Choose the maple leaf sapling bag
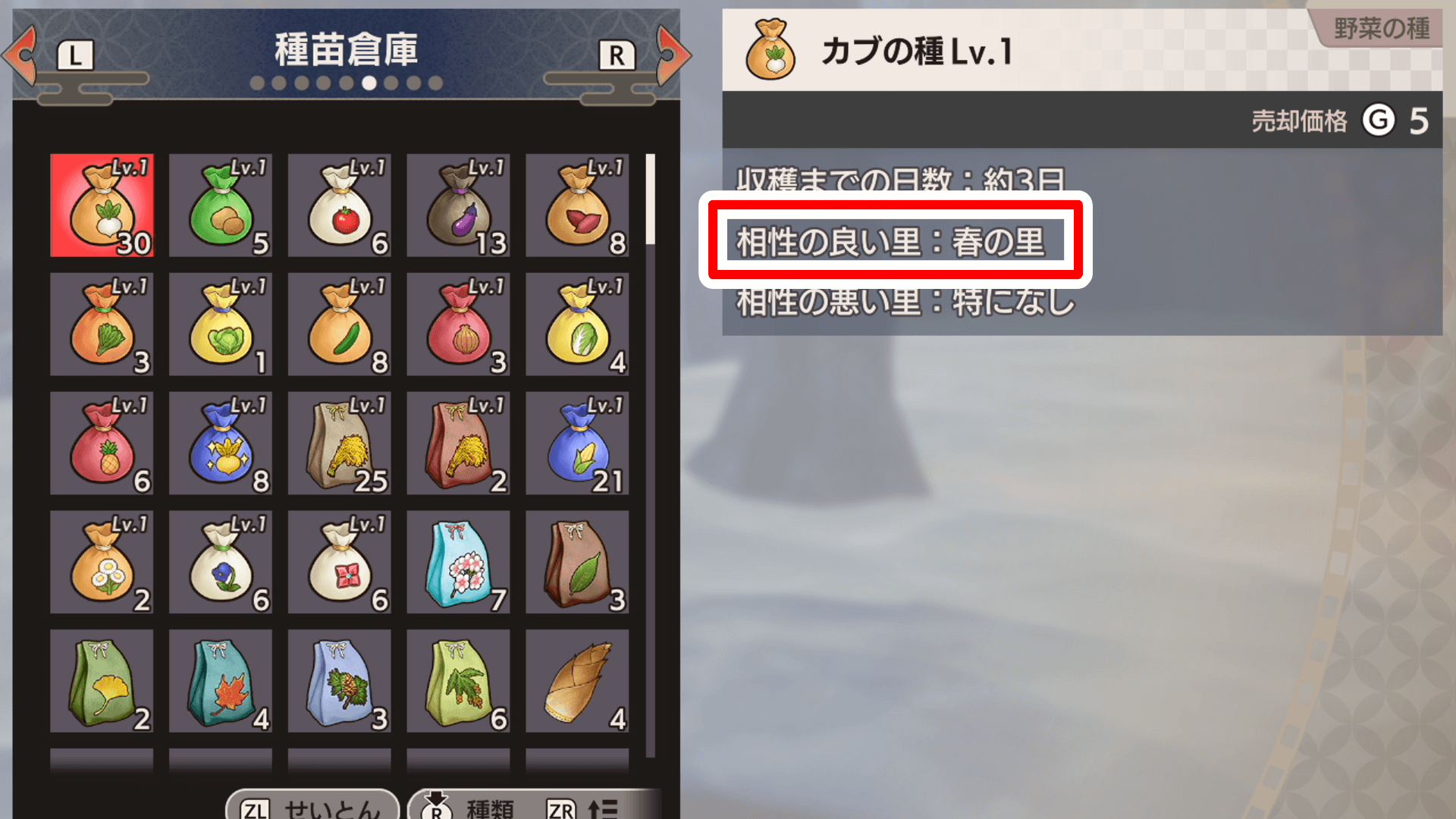 pos(221,681)
